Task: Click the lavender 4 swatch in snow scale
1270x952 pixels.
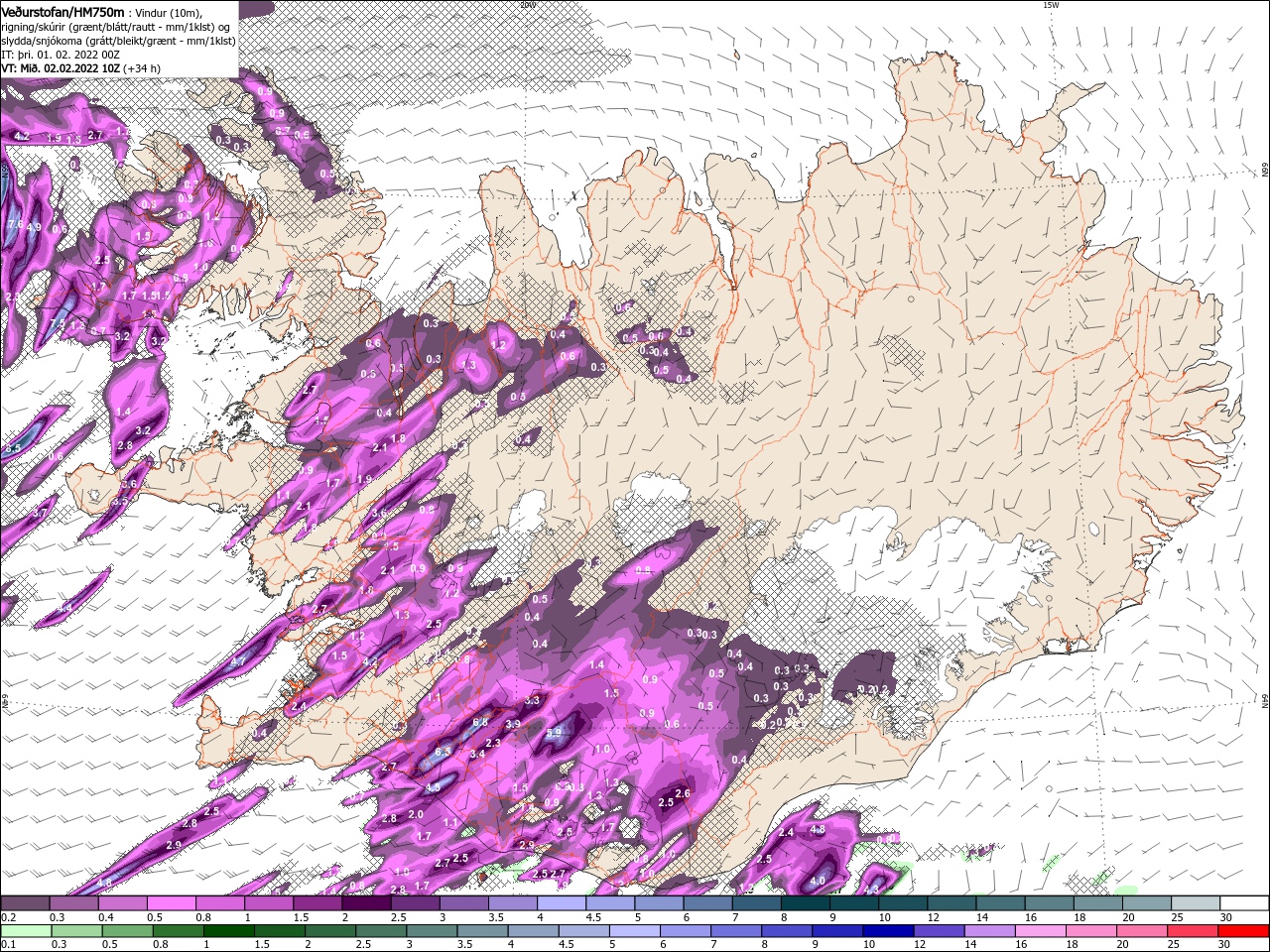Action: click(562, 903)
